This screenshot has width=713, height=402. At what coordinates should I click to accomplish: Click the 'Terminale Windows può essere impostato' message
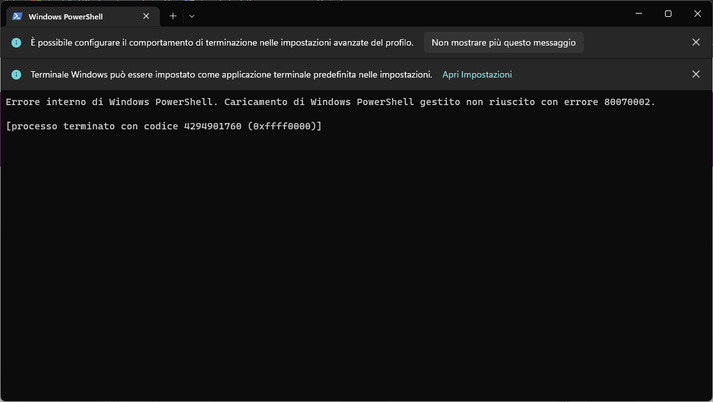(231, 75)
